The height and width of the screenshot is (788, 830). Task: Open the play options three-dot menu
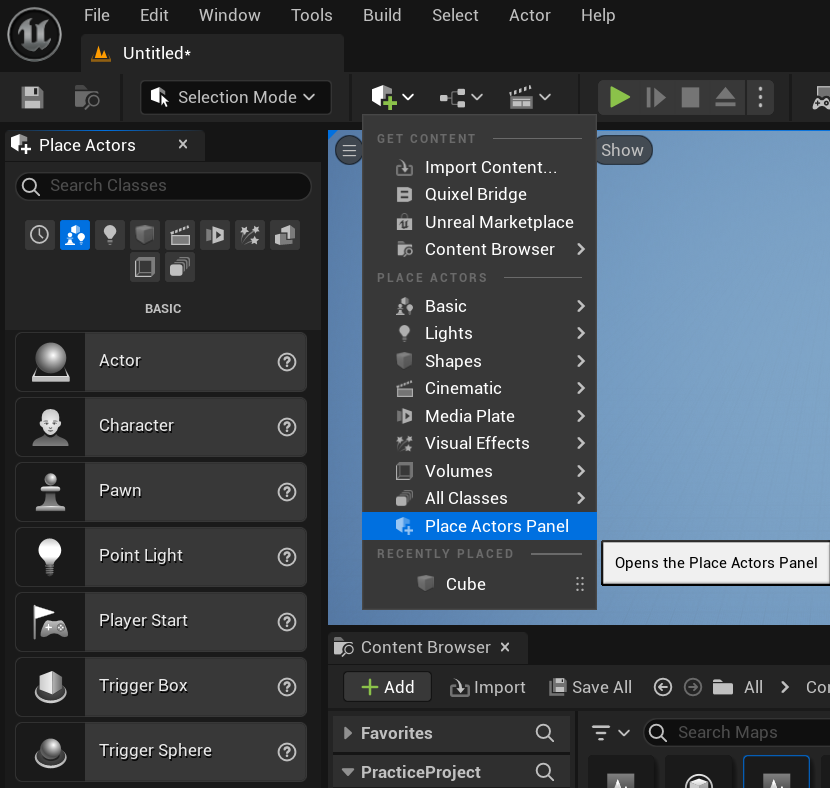coord(760,97)
